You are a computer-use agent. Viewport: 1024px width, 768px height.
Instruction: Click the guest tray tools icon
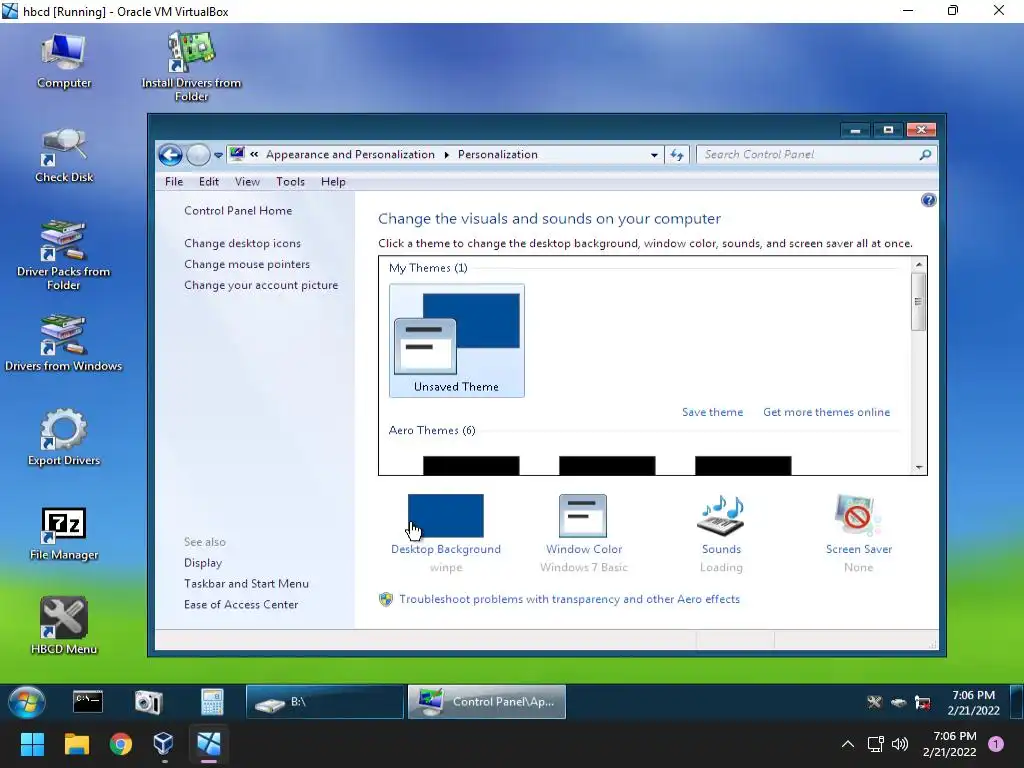coord(874,703)
